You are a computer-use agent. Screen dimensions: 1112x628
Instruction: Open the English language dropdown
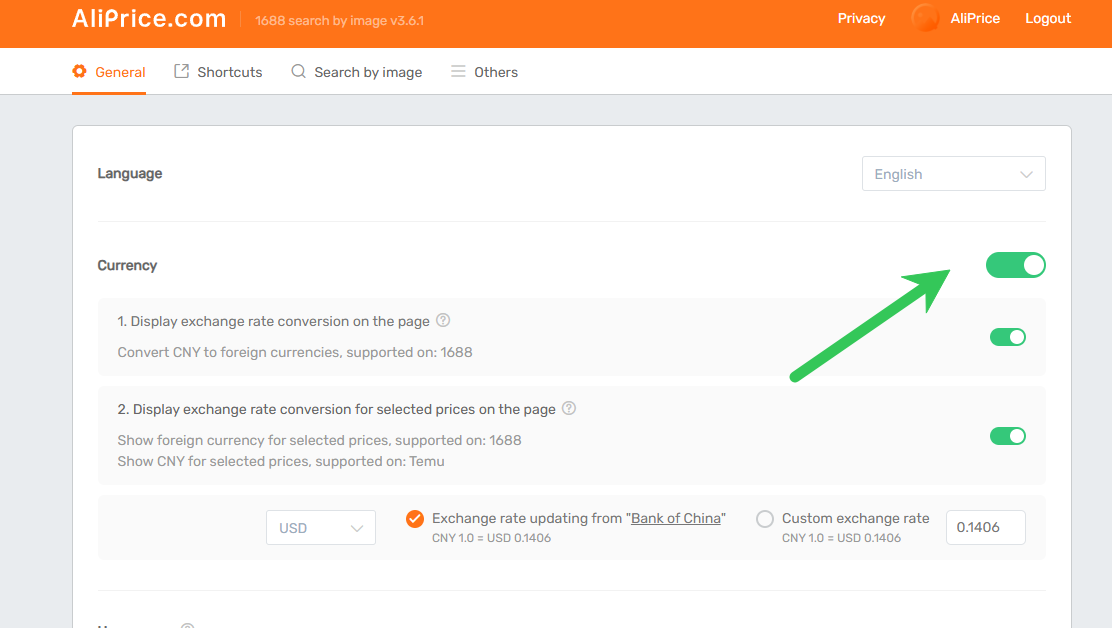(x=953, y=174)
